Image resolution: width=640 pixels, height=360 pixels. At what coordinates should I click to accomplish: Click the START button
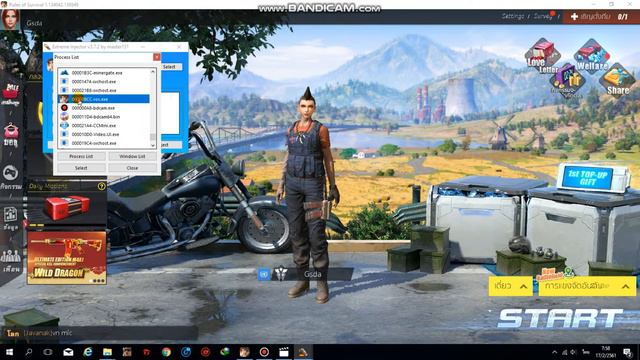560,318
